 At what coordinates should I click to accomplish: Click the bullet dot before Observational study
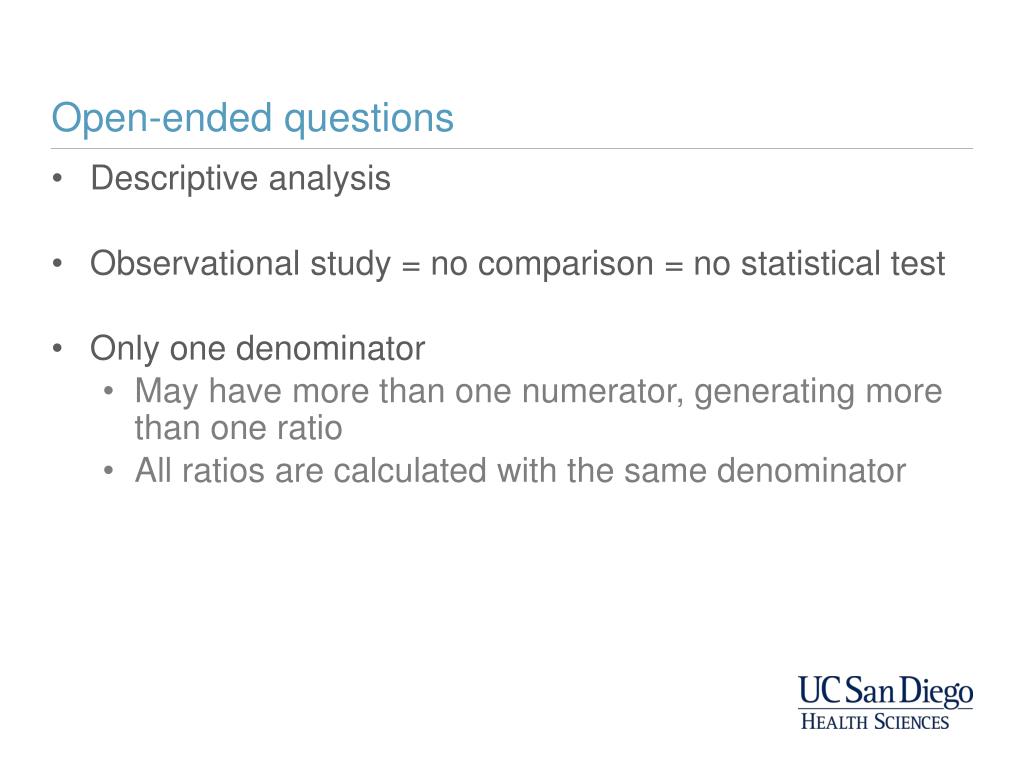[57, 264]
